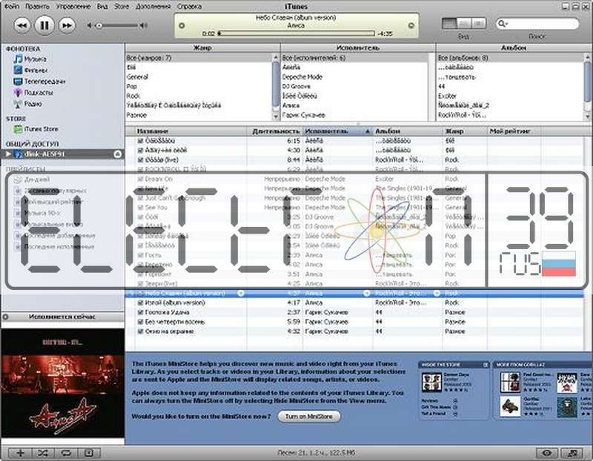Click the previous track rewind button
The height and width of the screenshot is (461, 593).
22,25
